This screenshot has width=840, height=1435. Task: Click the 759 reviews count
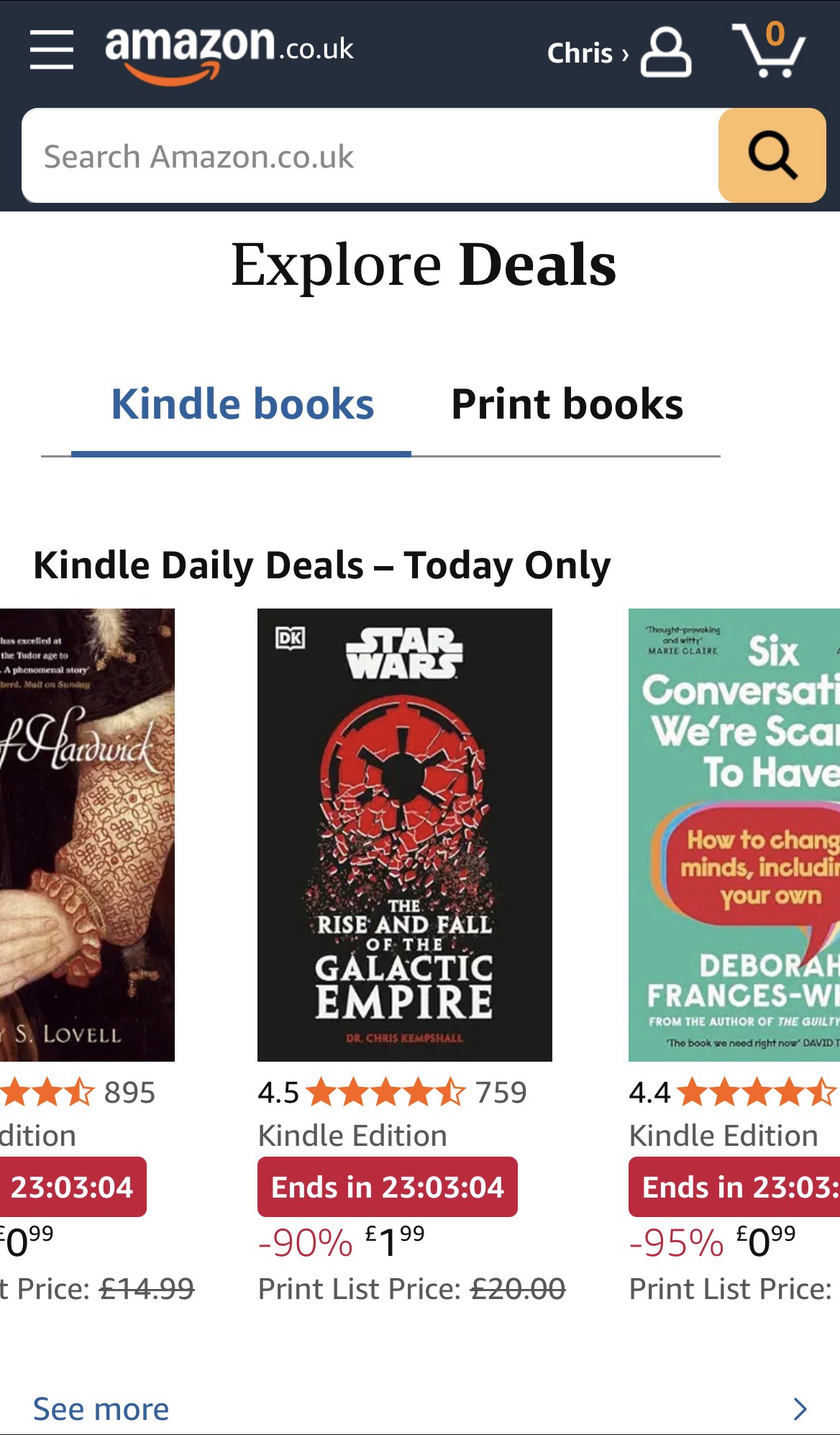tap(501, 1093)
